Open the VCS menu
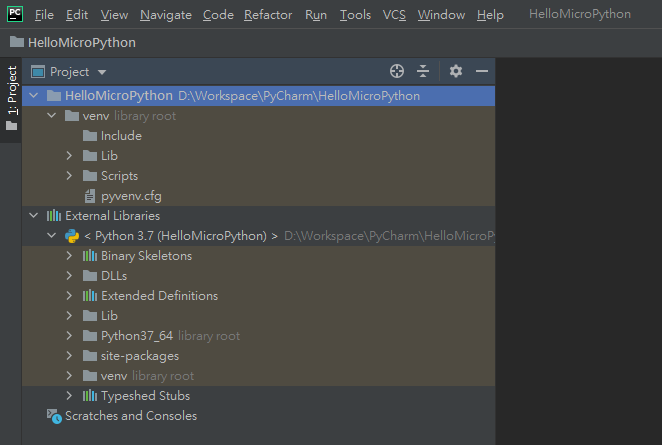 point(394,15)
